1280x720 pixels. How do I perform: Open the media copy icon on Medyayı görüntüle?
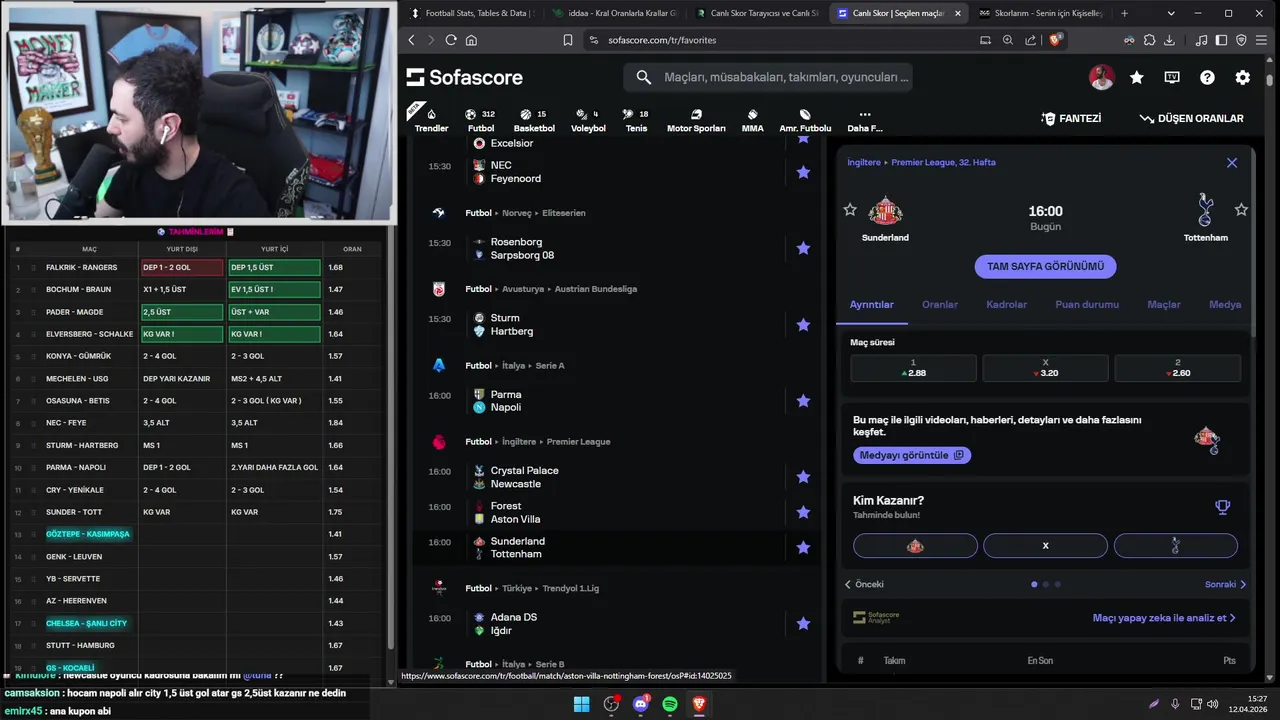click(x=958, y=455)
